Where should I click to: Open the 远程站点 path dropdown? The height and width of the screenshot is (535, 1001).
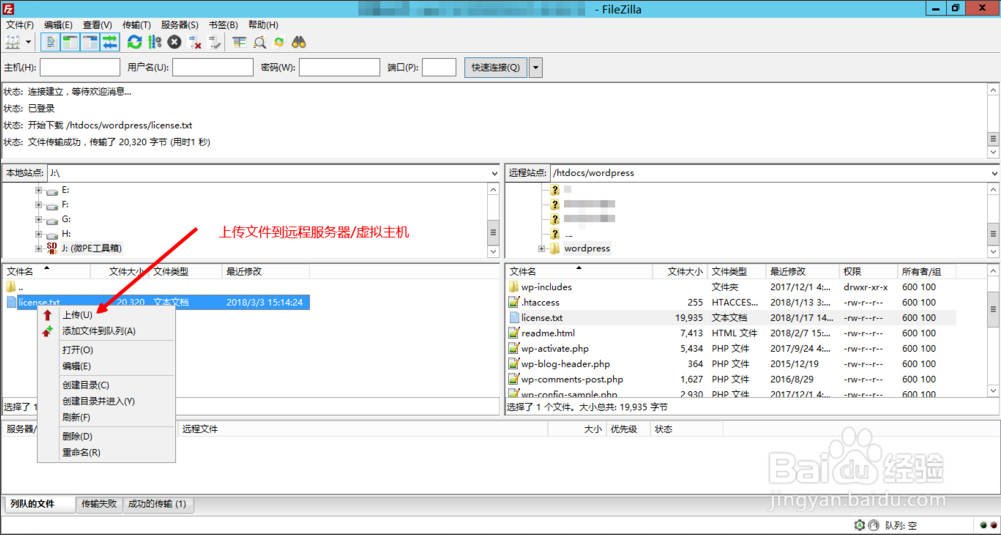pos(995,173)
